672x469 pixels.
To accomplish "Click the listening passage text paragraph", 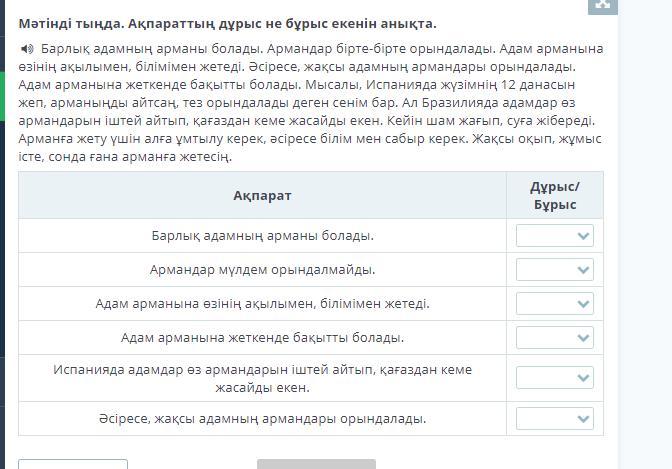I will pyautogui.click(x=310, y=103).
